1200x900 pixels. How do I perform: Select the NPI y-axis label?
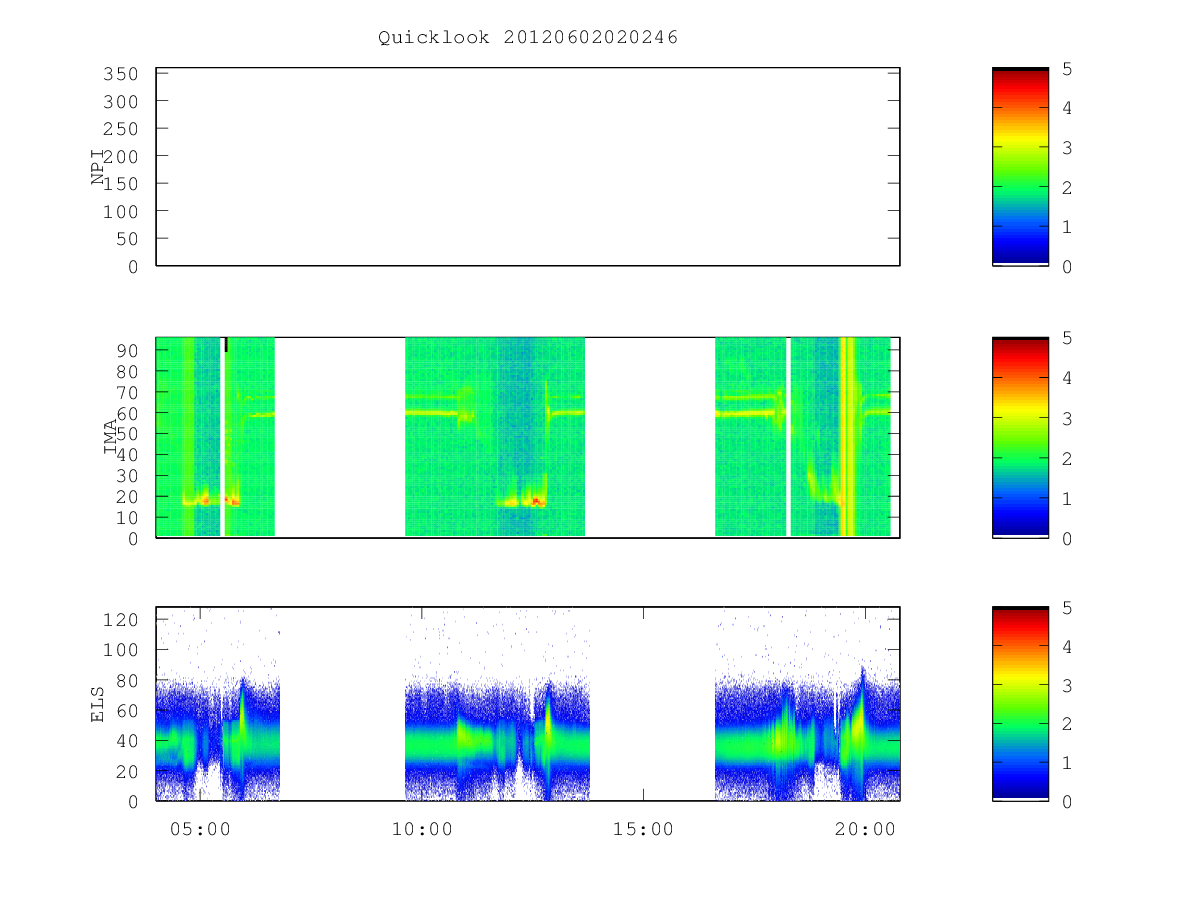[98, 167]
